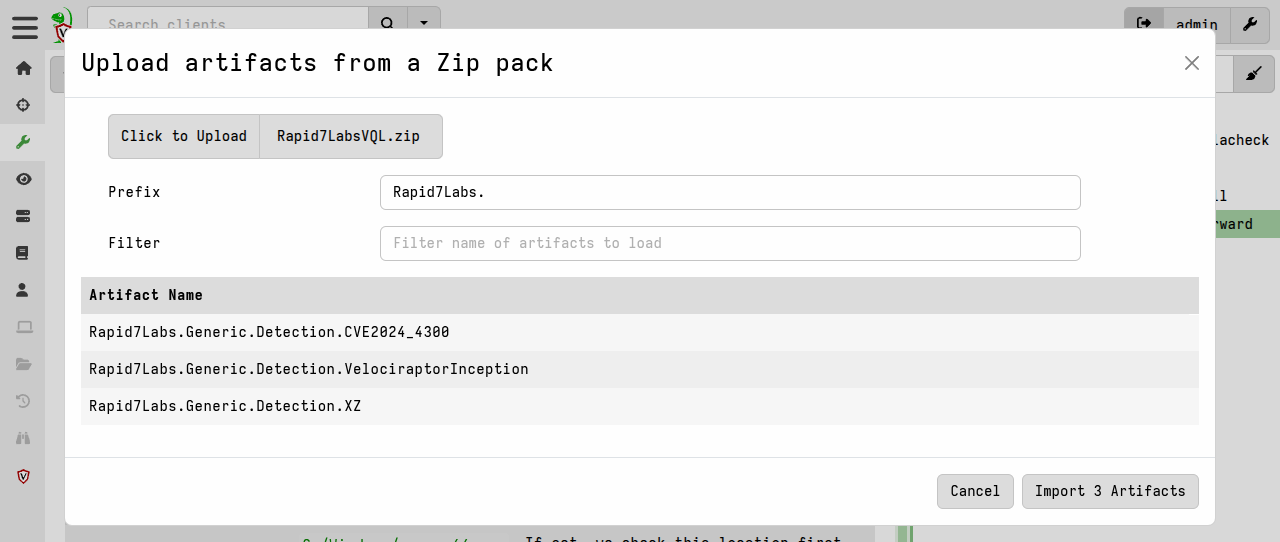The image size is (1280, 542).
Task: Open the Users person icon
Action: (x=23, y=290)
